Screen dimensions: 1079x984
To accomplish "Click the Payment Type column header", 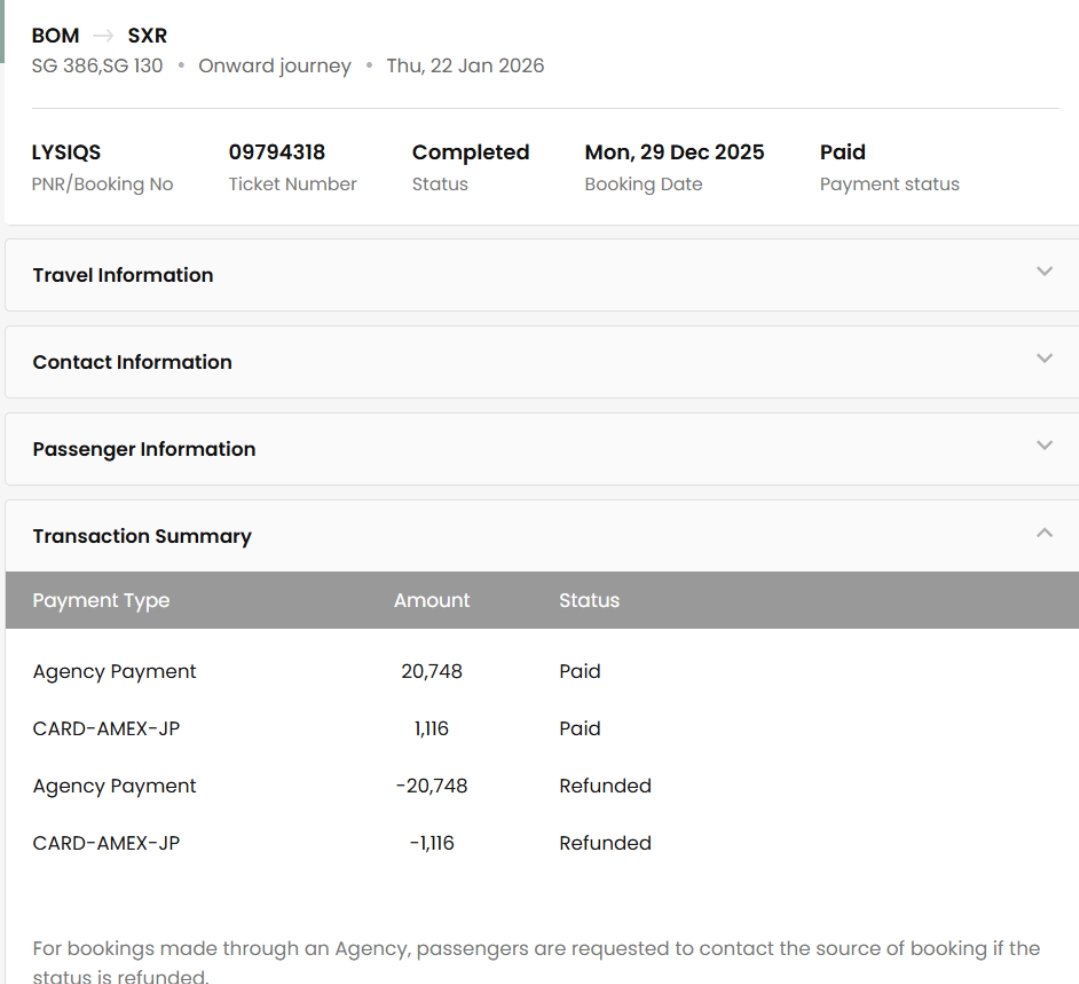I will pyautogui.click(x=101, y=601).
